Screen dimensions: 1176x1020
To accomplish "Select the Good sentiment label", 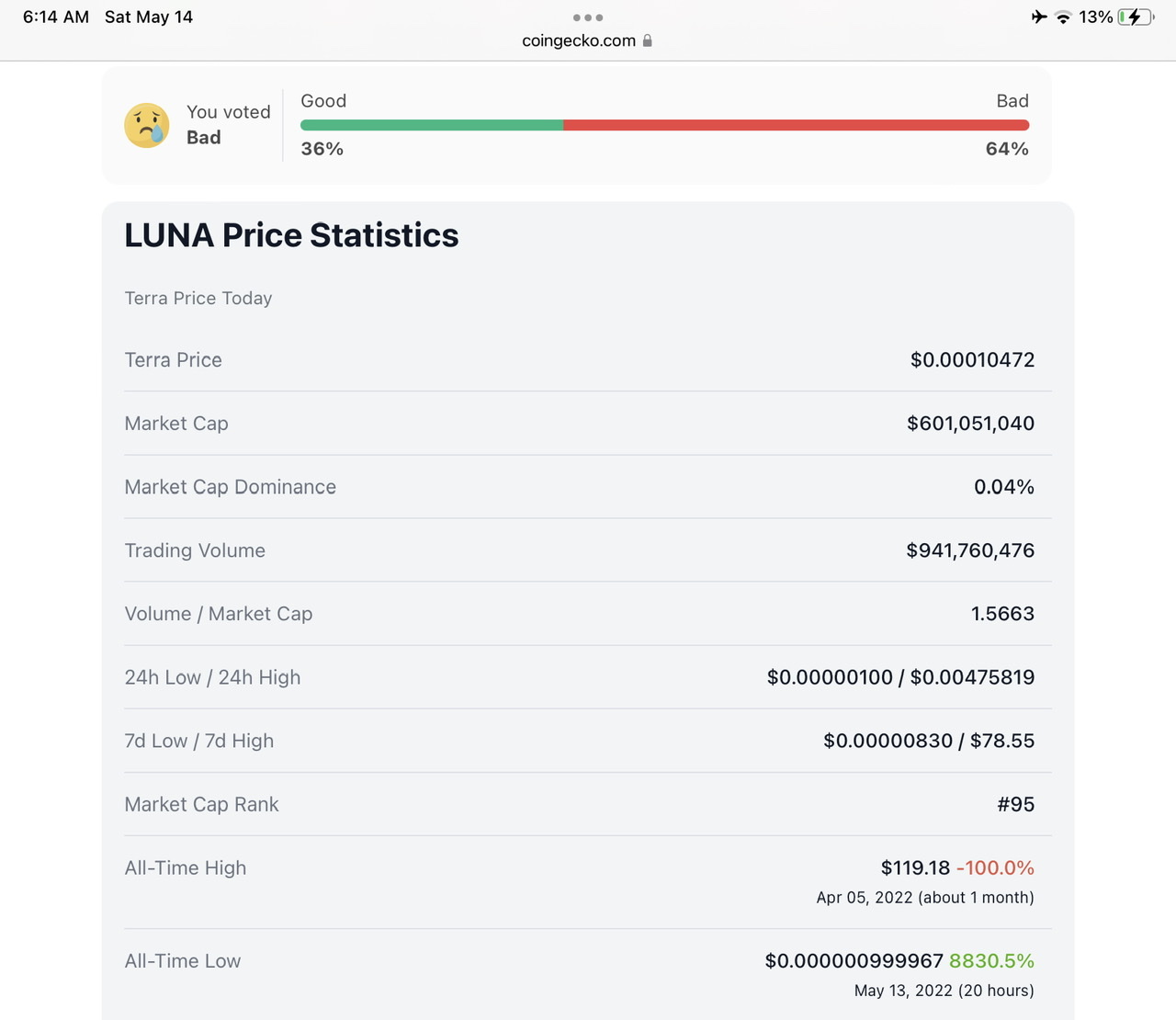I will tap(323, 101).
